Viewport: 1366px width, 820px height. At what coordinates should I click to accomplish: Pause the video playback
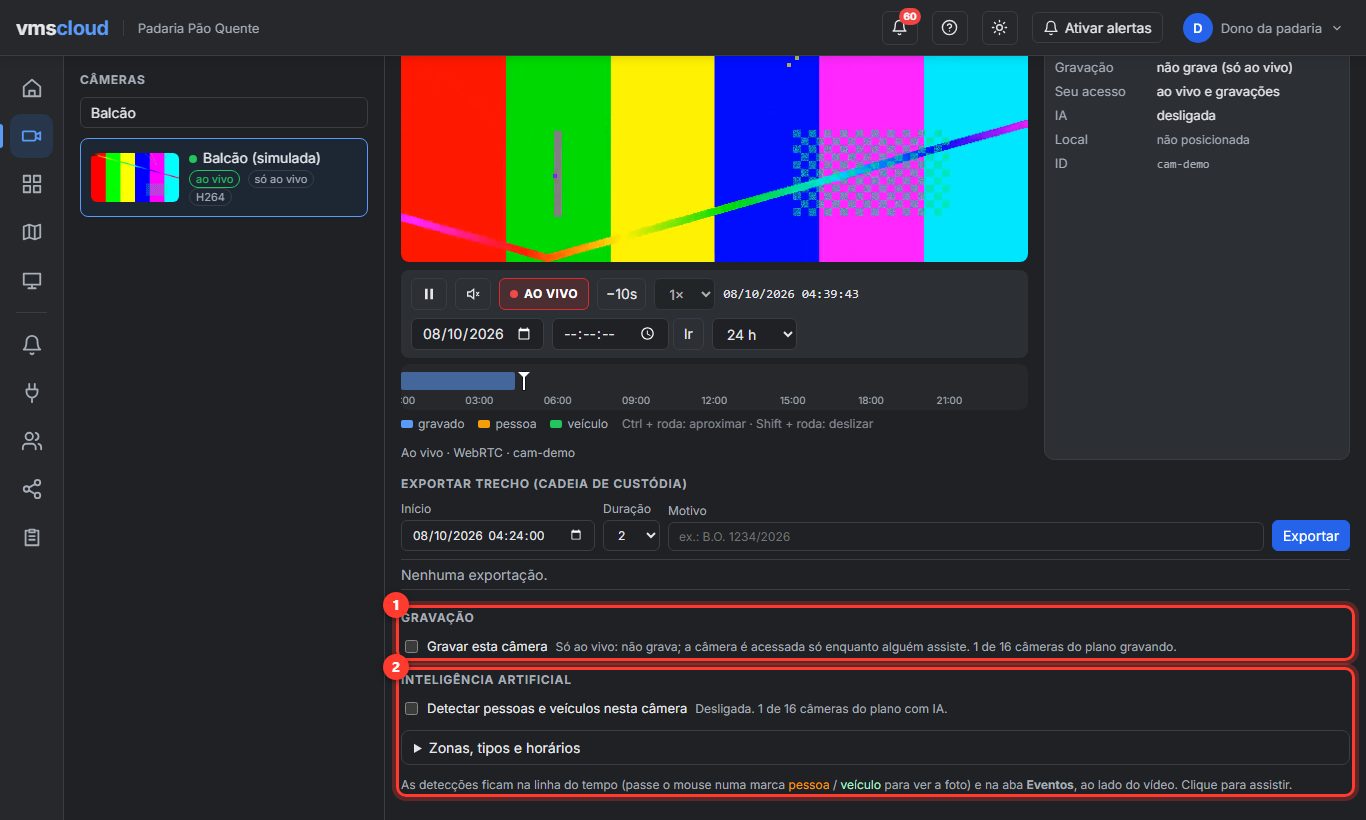429,294
